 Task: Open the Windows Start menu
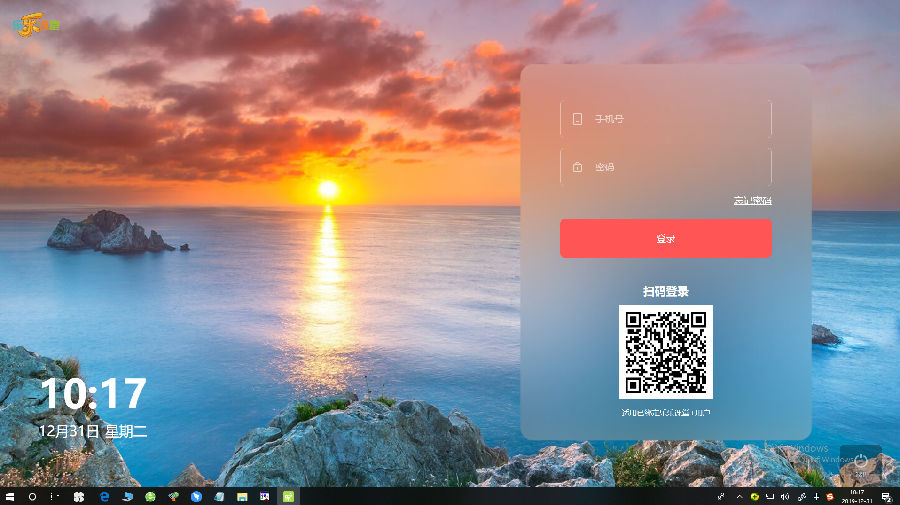pos(10,496)
